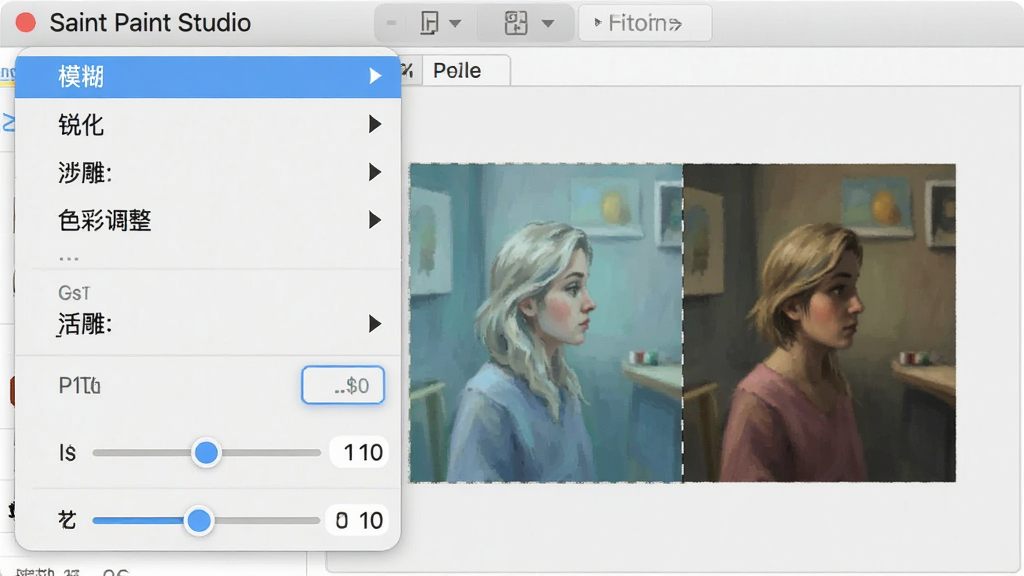
Task: Click the Saint Paint Studio title text
Action: point(150,23)
